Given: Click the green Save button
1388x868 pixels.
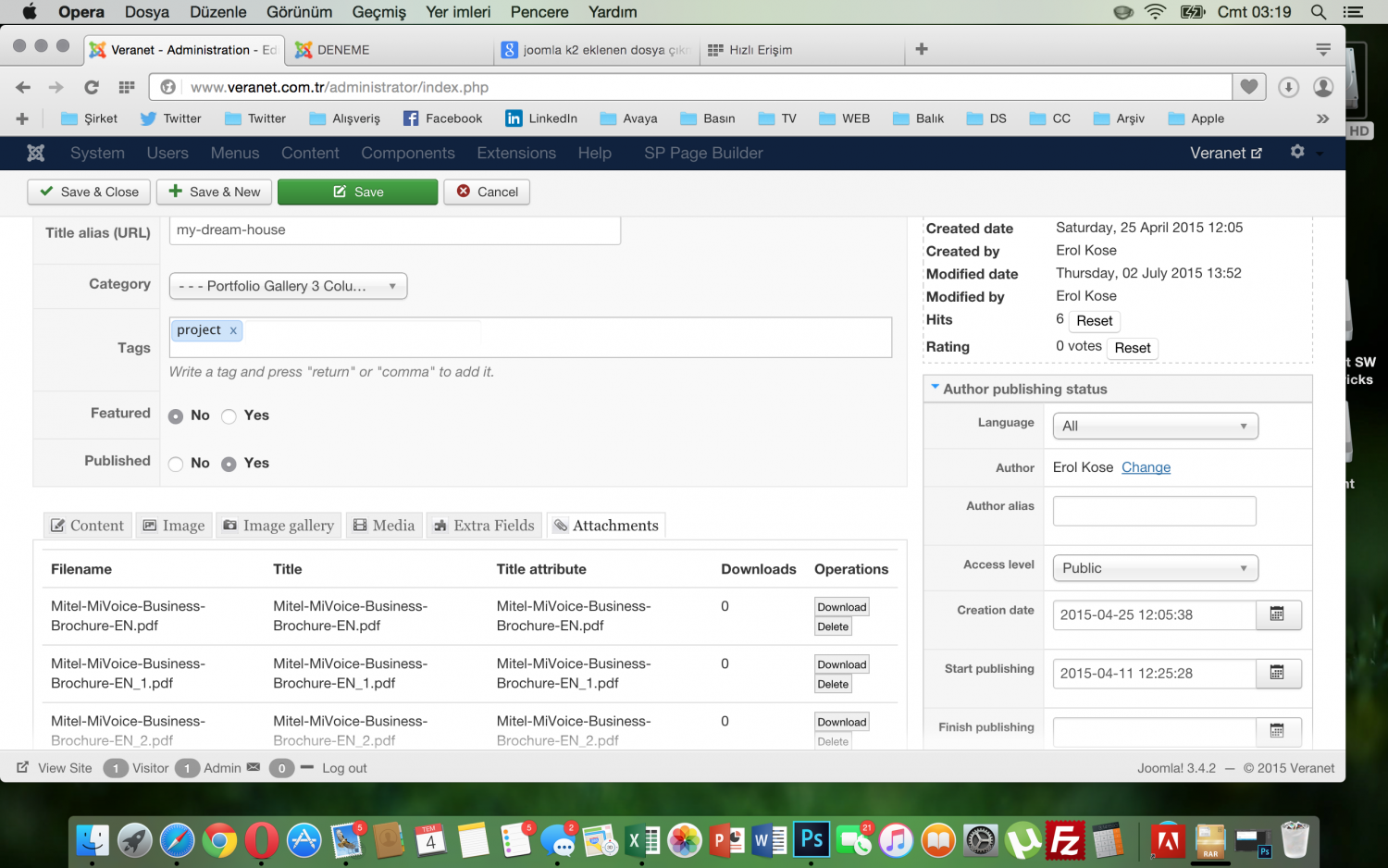Looking at the screenshot, I should pyautogui.click(x=357, y=192).
